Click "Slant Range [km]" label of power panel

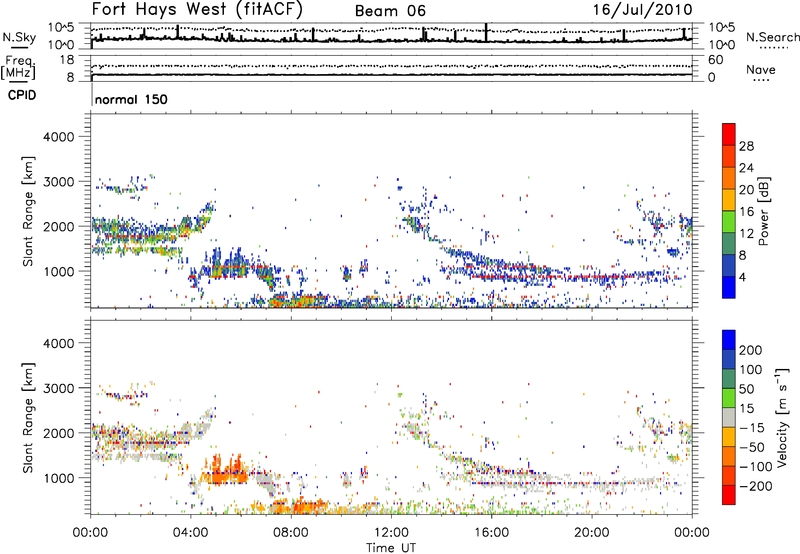click(x=28, y=211)
